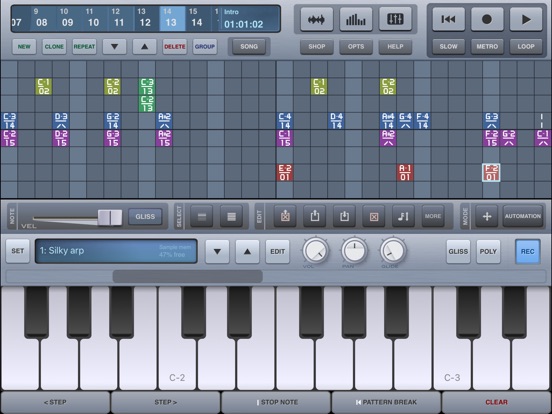Screen dimensions: 552x414
Task: Click the red CLEAR button
Action: [x=496, y=402]
